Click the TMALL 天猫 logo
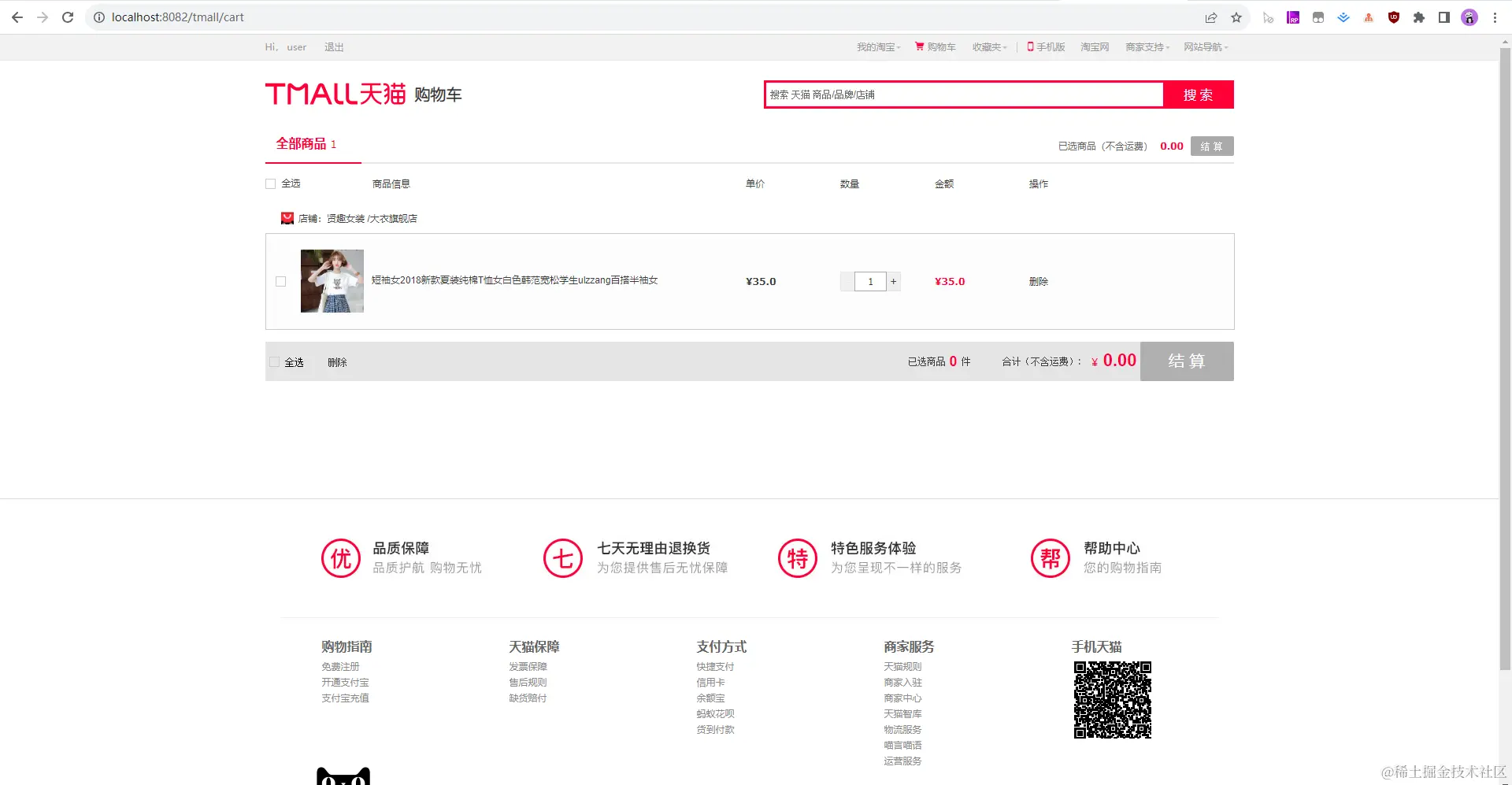The image size is (1512, 785). [335, 94]
